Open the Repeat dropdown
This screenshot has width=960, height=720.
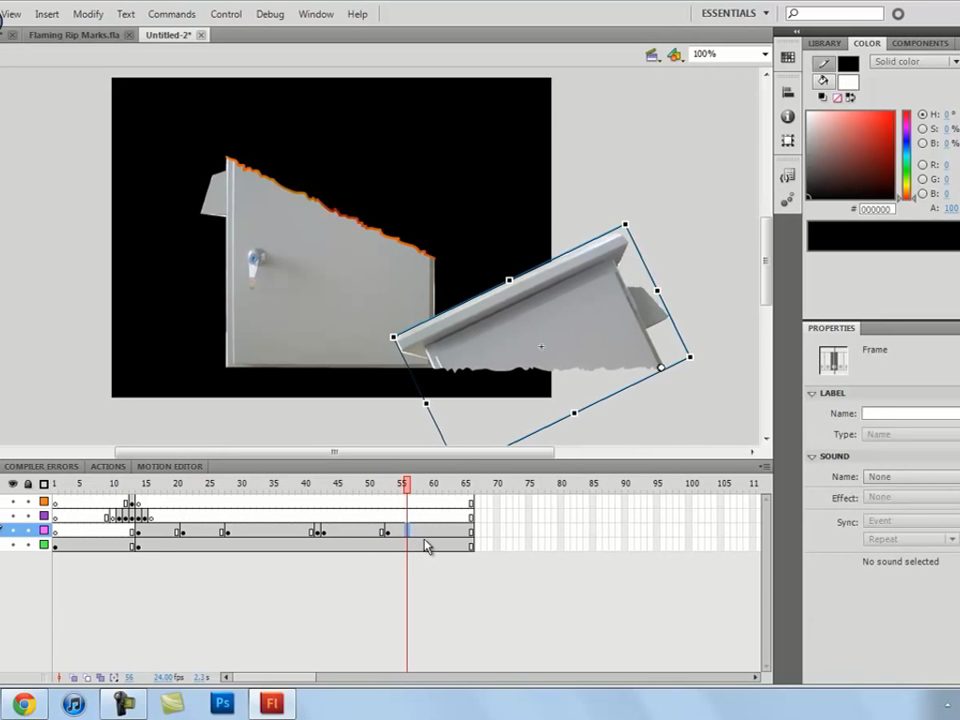[x=911, y=539]
